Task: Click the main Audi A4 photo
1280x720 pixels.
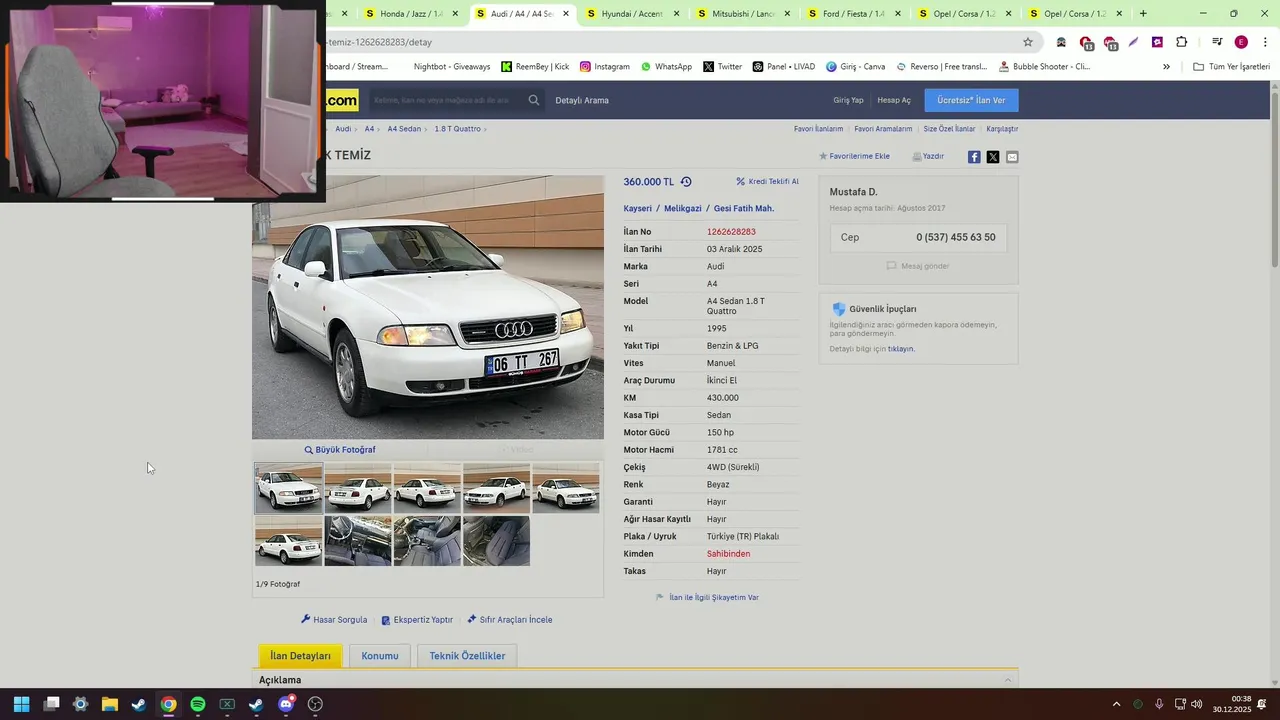Action: [x=428, y=308]
